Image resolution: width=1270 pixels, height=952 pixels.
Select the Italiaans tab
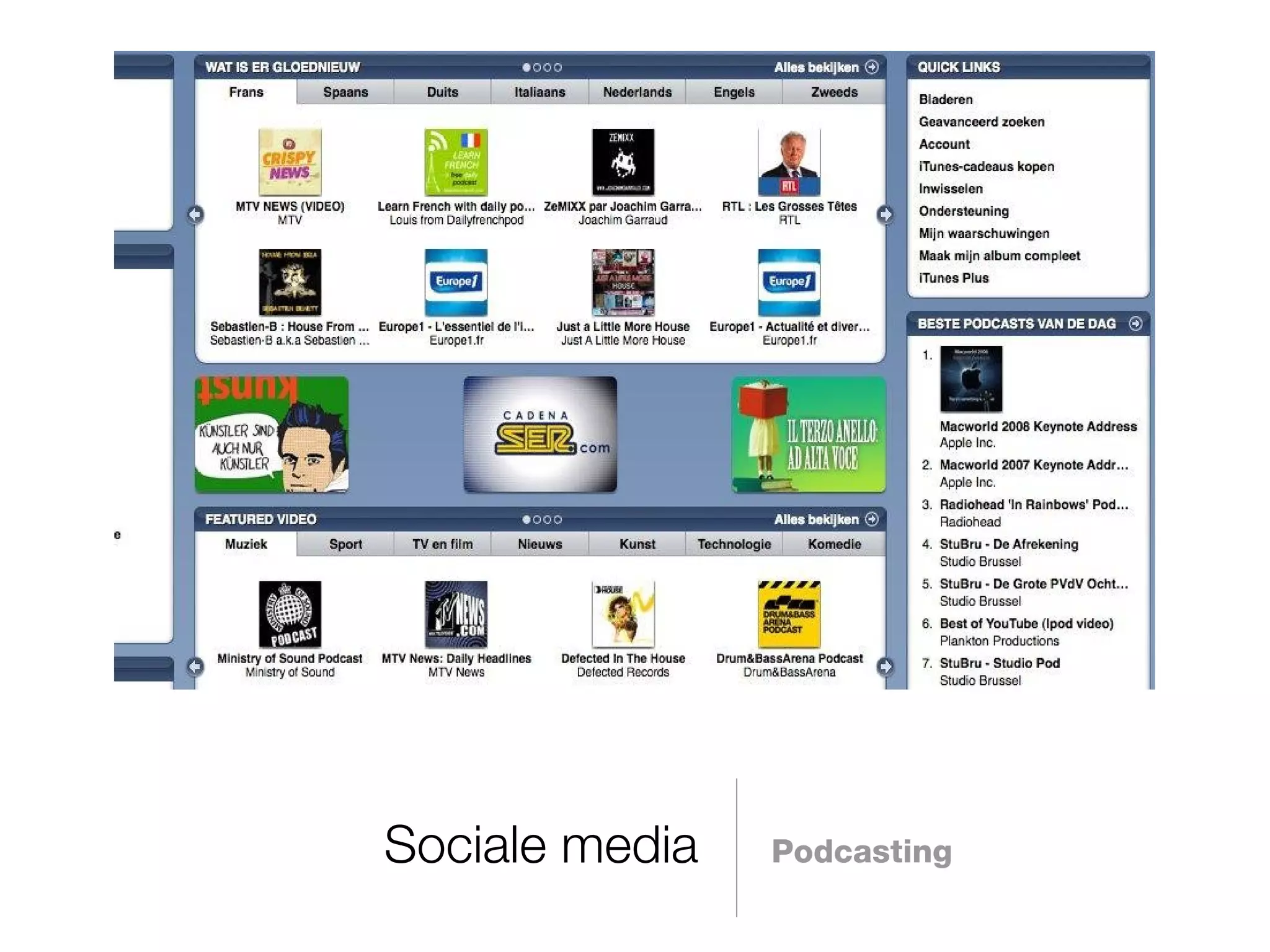tap(540, 92)
